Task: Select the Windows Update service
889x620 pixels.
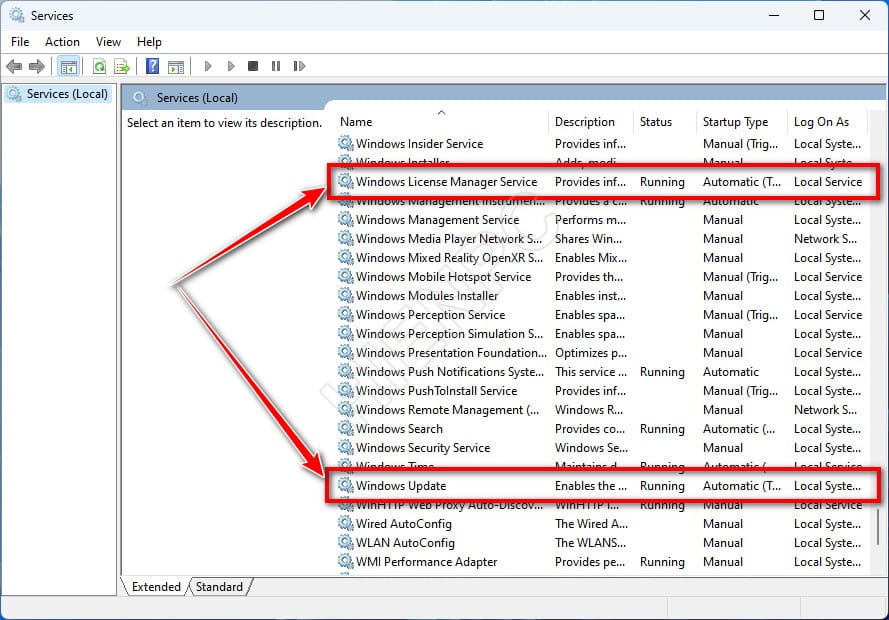Action: tap(601, 486)
